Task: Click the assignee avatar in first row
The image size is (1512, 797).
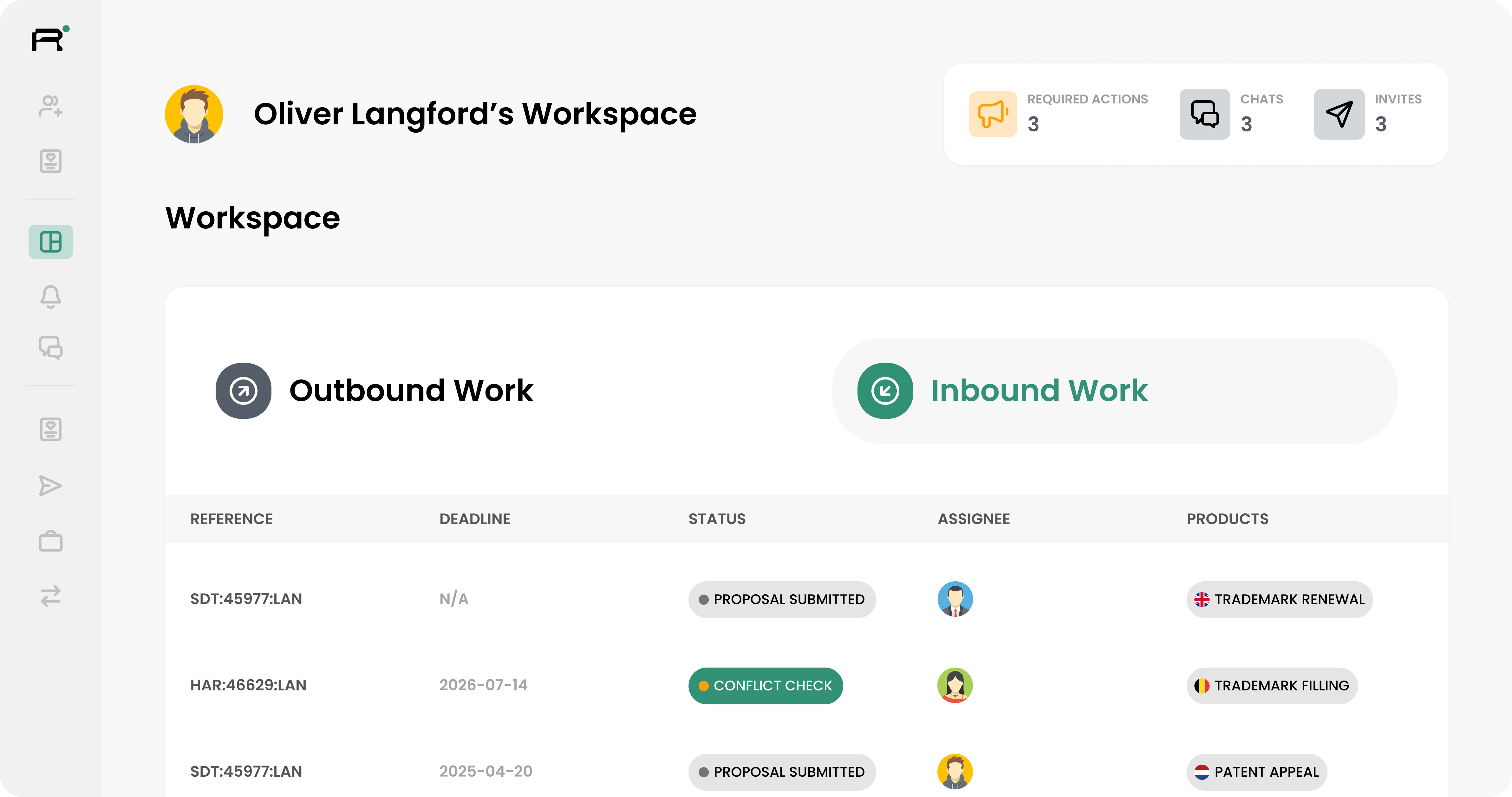Action: pyautogui.click(x=955, y=599)
